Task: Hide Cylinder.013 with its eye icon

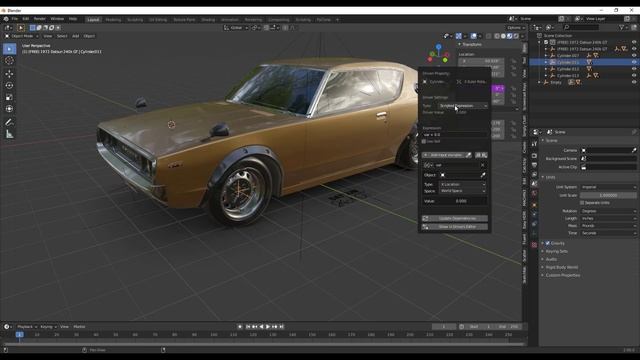Action: click(x=634, y=76)
